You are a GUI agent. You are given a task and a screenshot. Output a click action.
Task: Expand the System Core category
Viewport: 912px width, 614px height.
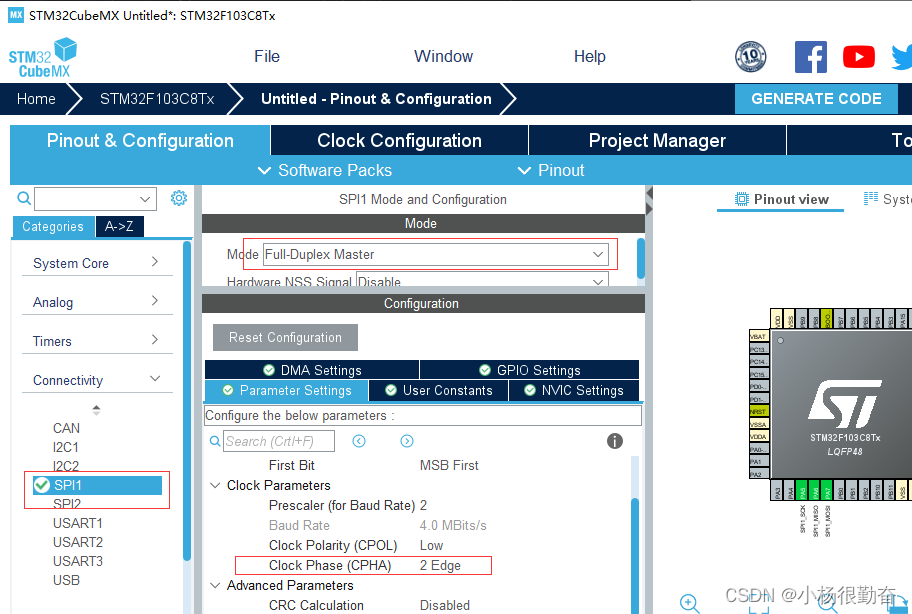[x=97, y=263]
